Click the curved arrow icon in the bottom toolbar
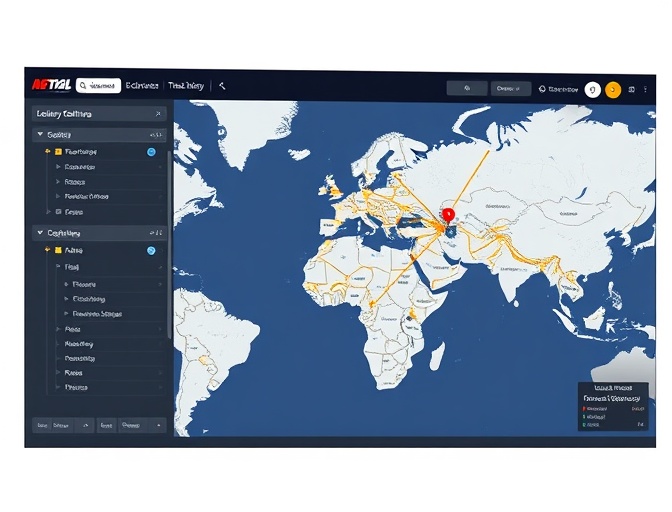The width and height of the screenshot is (672, 512). tap(85, 425)
